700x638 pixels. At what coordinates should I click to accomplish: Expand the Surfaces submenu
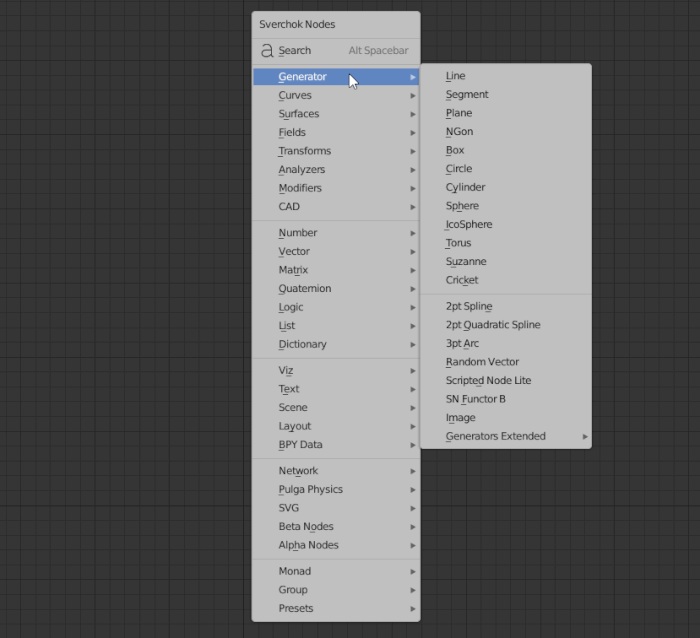pyautogui.click(x=336, y=114)
